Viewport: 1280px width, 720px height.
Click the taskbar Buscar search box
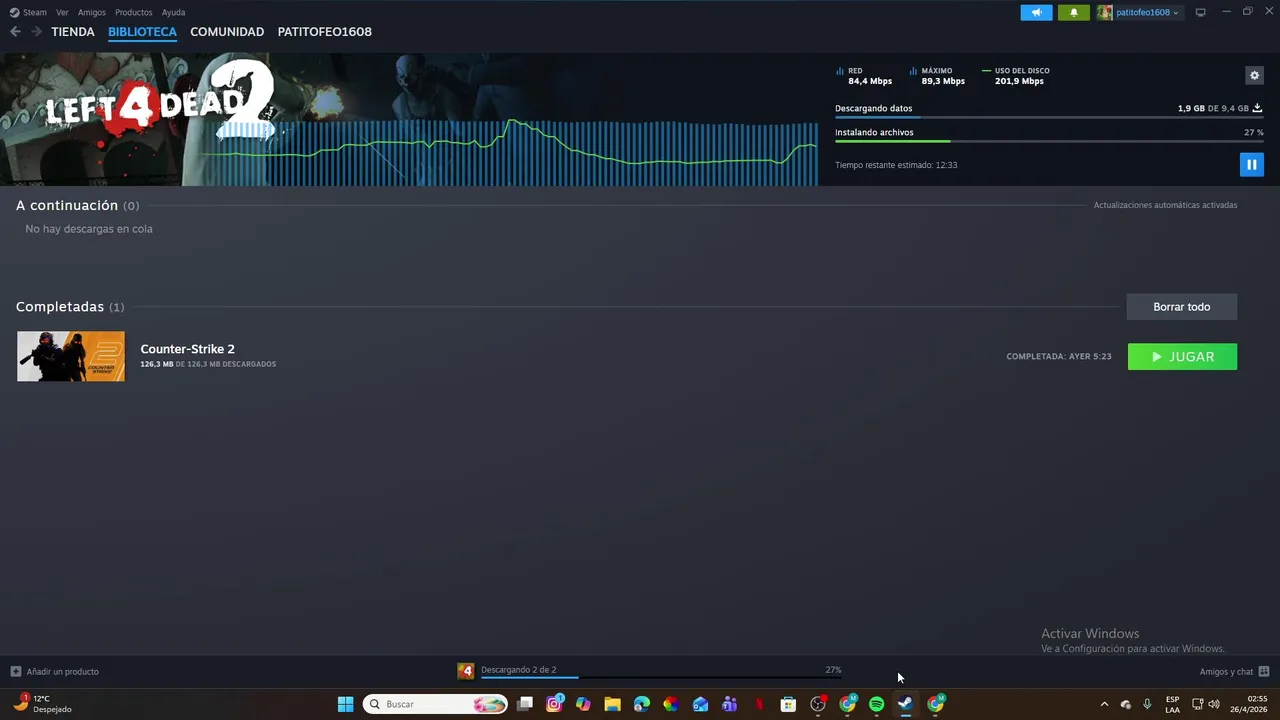coord(436,704)
